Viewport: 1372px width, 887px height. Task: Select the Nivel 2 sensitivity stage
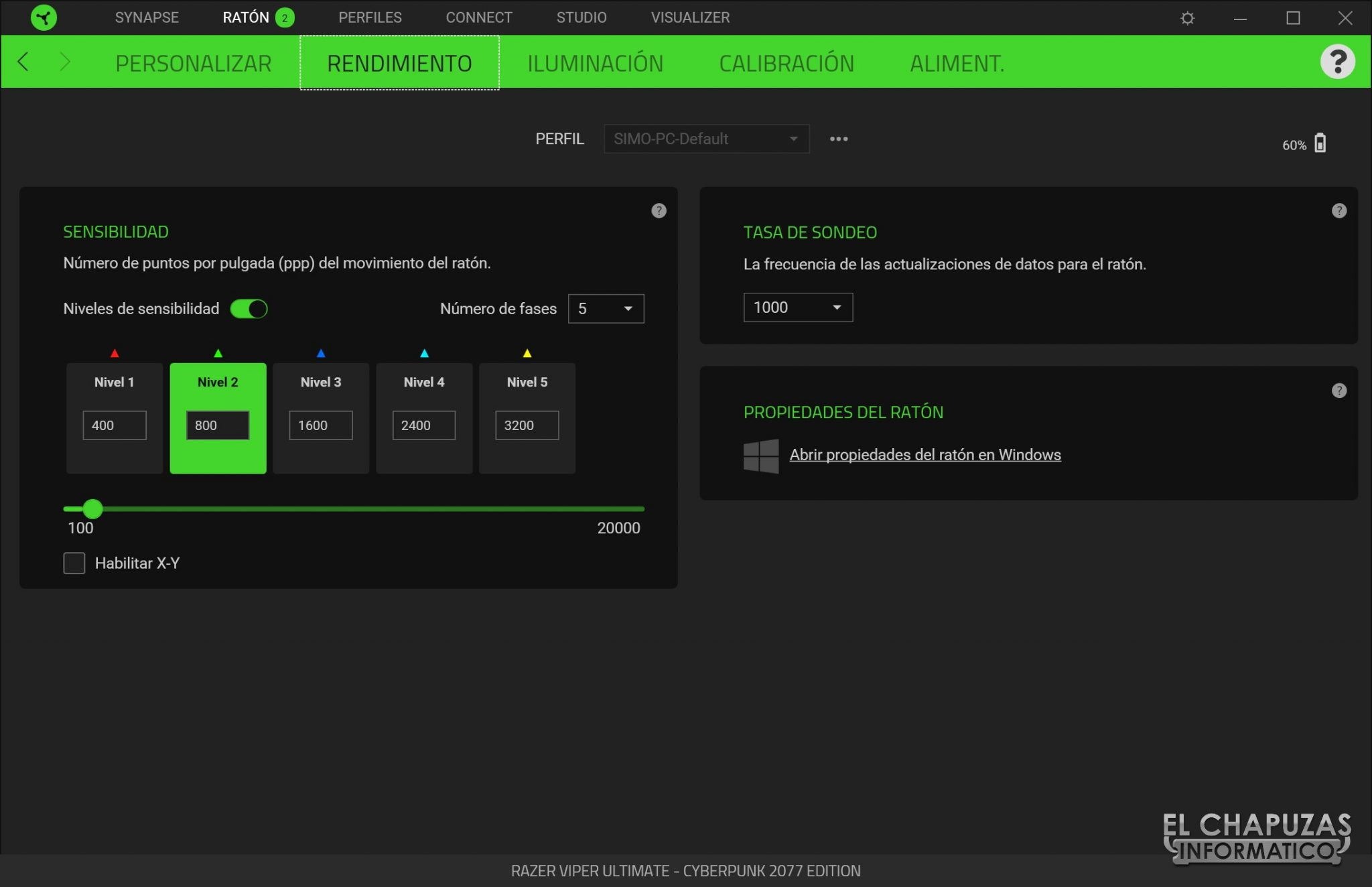pyautogui.click(x=218, y=418)
